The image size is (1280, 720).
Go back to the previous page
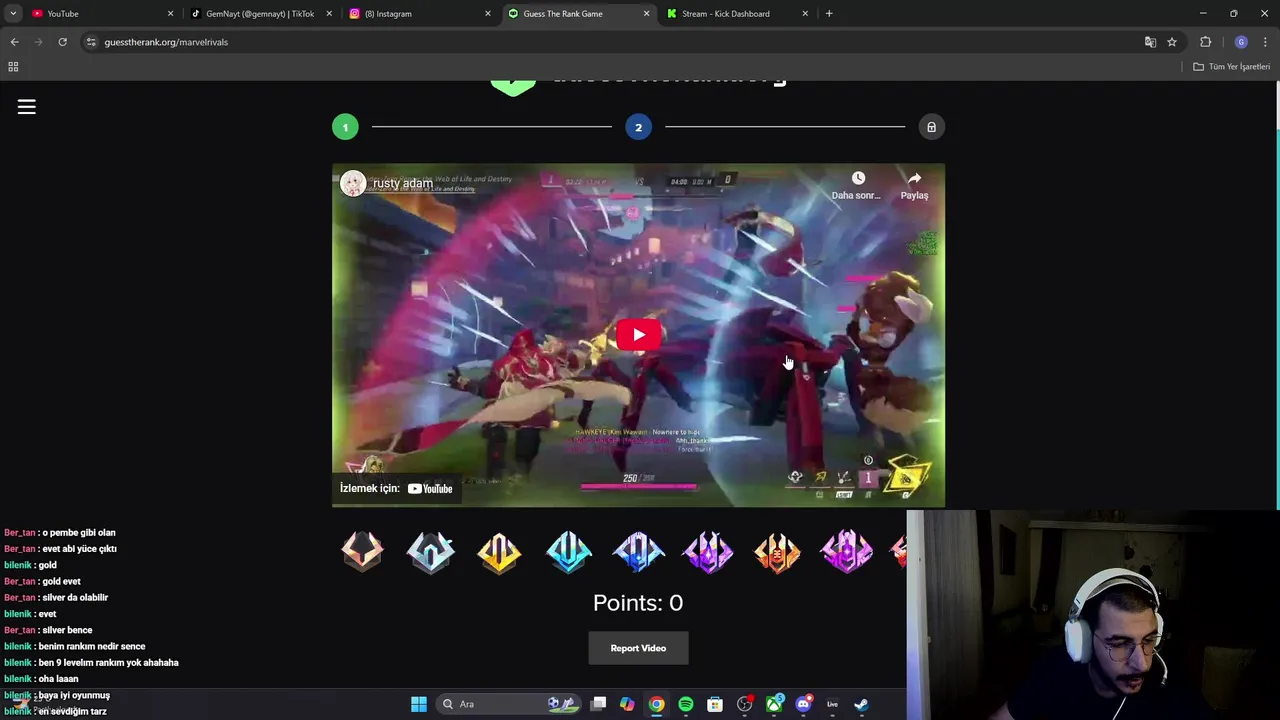pyautogui.click(x=14, y=42)
